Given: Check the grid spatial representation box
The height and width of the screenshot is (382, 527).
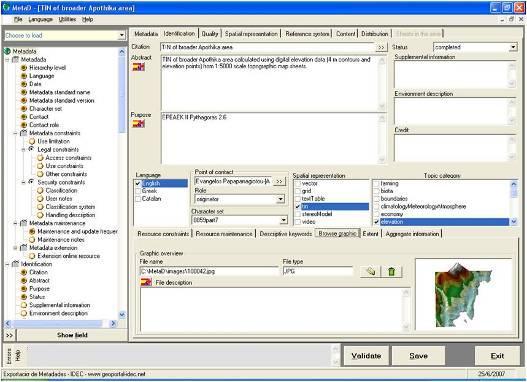Looking at the screenshot, I should point(298,191).
